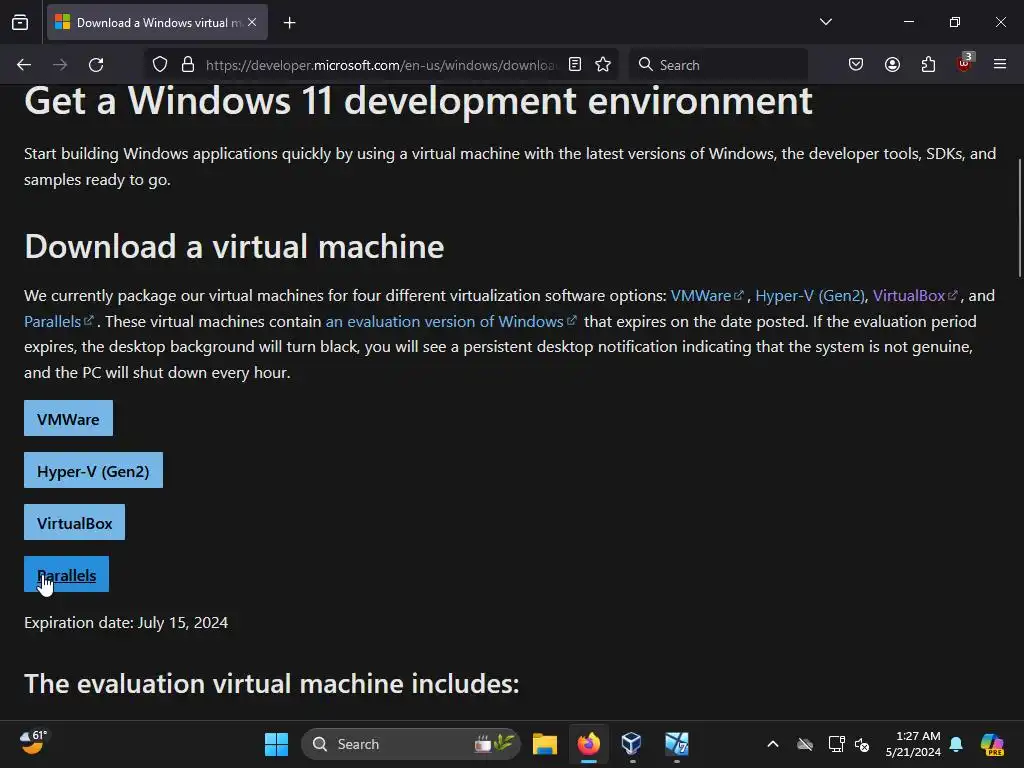
Task: Follow the VMWare inline link
Action: tap(707, 296)
